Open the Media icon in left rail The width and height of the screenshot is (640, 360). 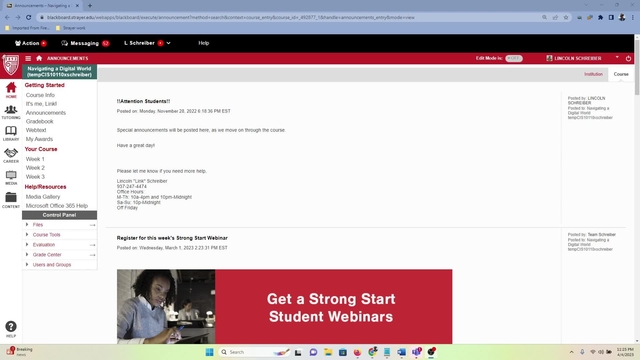(x=11, y=178)
